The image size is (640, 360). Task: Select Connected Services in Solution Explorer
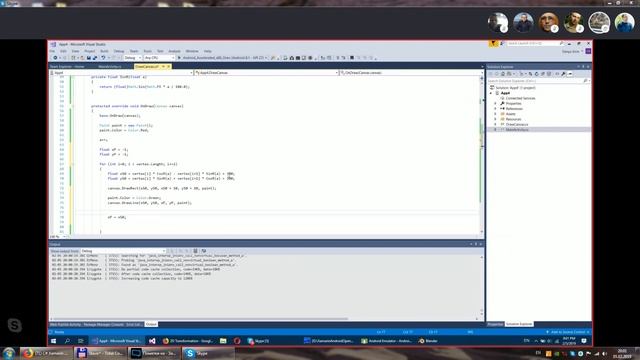(x=520, y=98)
